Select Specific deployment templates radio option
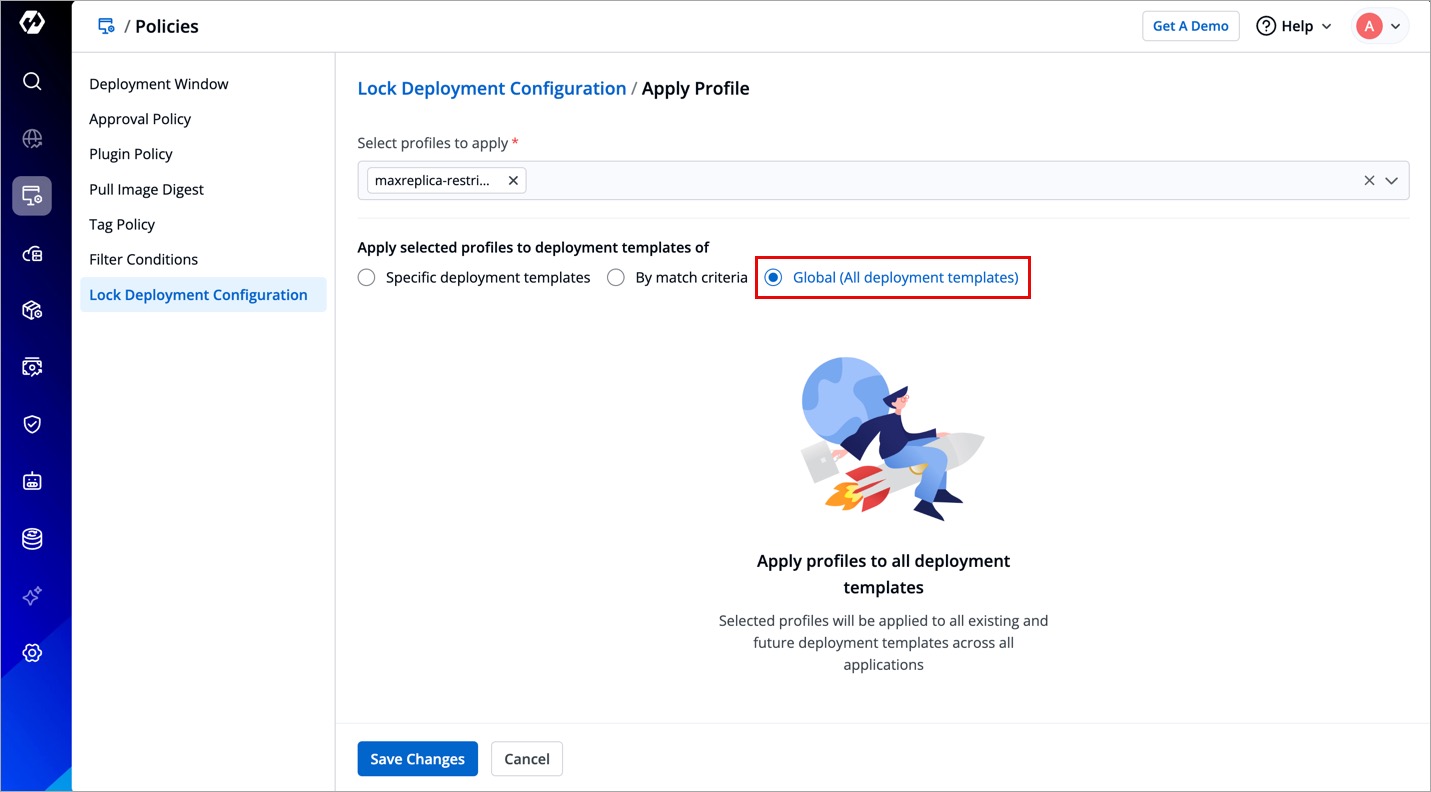 click(367, 278)
